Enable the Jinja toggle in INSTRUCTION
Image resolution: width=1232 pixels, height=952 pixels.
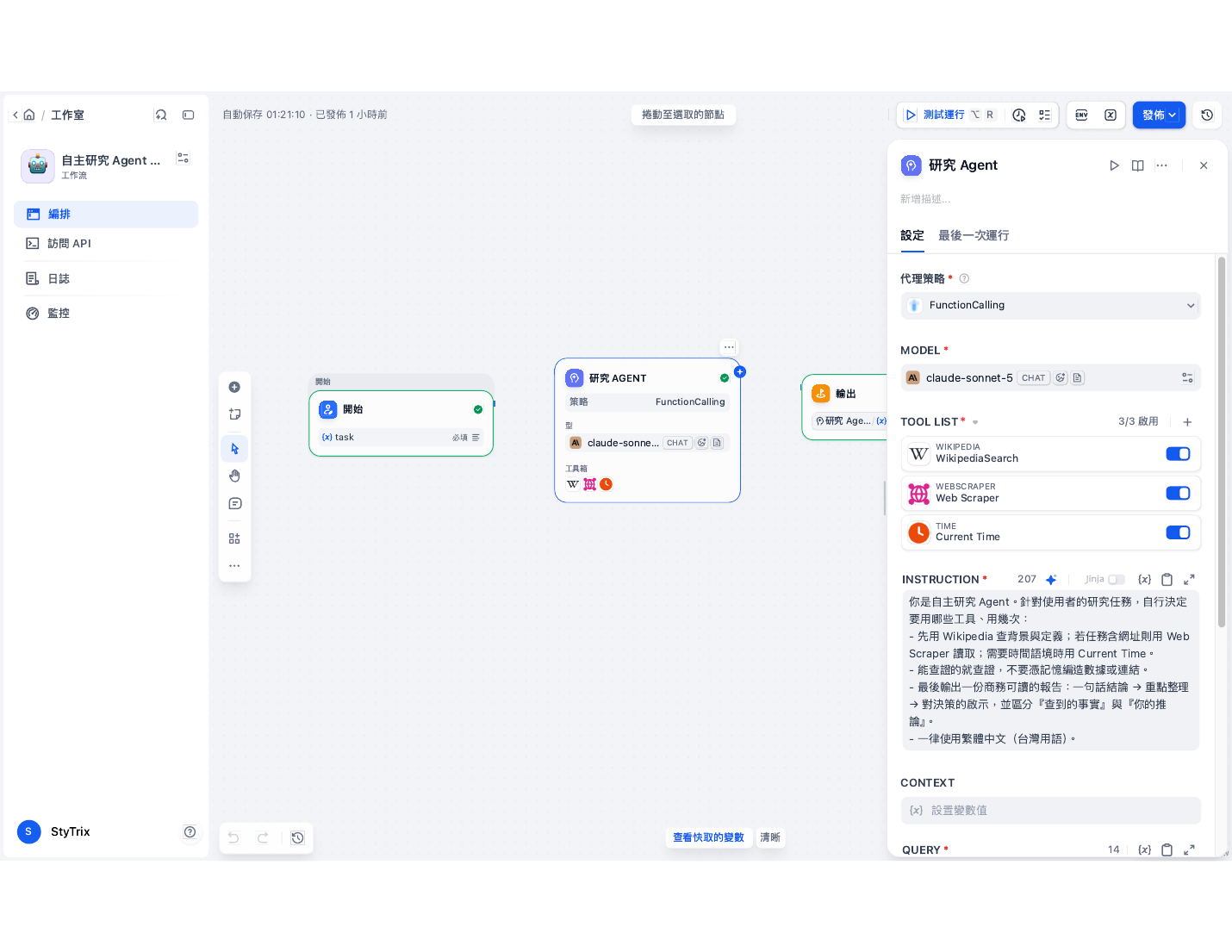pyautogui.click(x=1117, y=580)
